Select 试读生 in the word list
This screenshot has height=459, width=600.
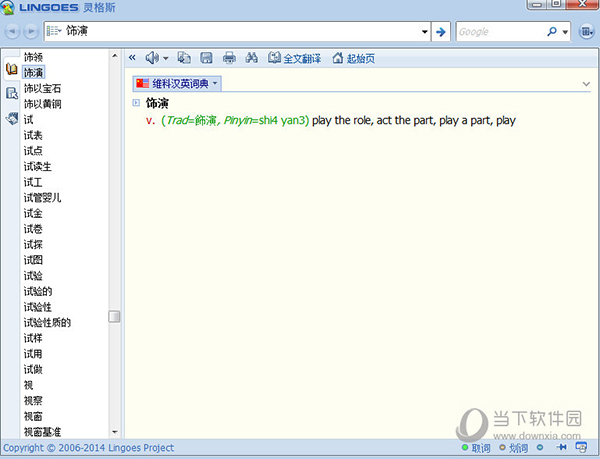[x=38, y=167]
